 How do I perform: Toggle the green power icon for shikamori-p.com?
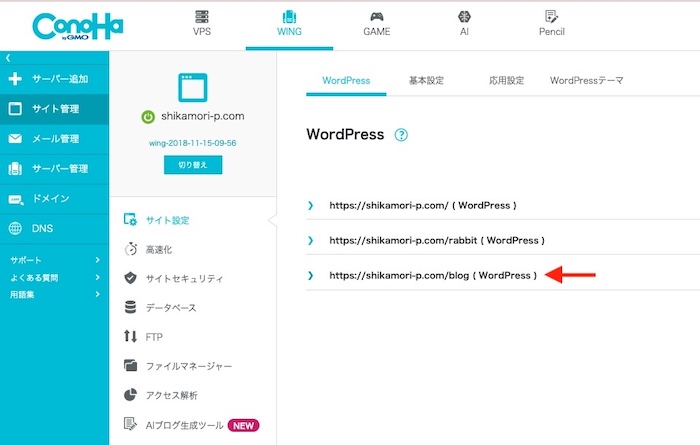[x=148, y=117]
